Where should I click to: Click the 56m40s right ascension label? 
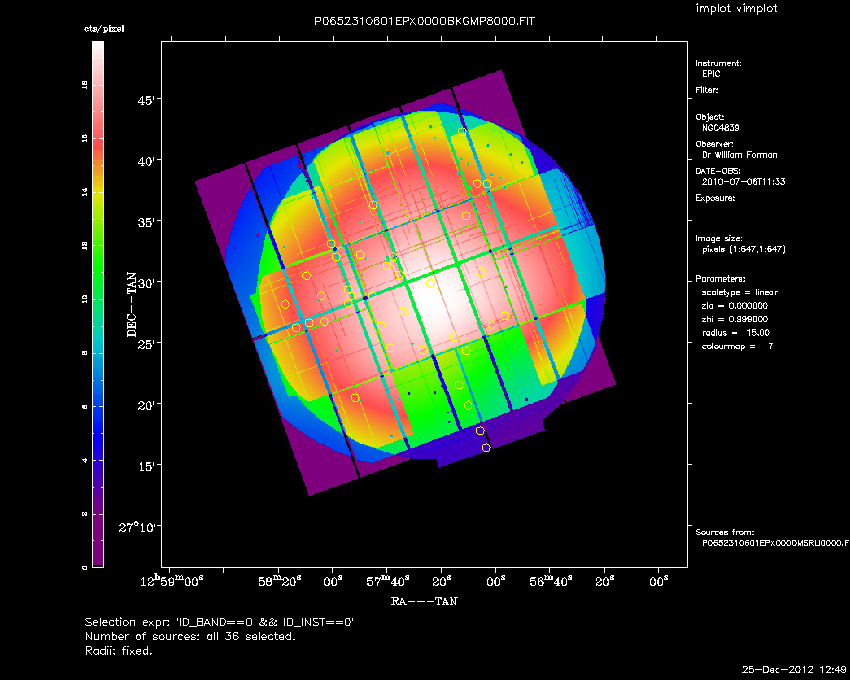click(x=550, y=581)
